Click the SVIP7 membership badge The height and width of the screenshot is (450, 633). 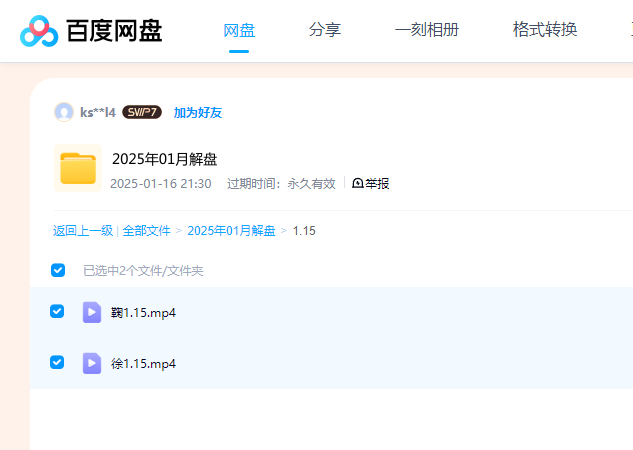point(142,112)
